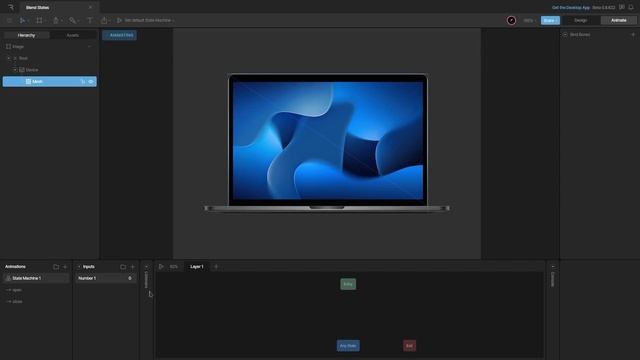
Task: Open the graph zoom percentage
Action: click(174, 267)
